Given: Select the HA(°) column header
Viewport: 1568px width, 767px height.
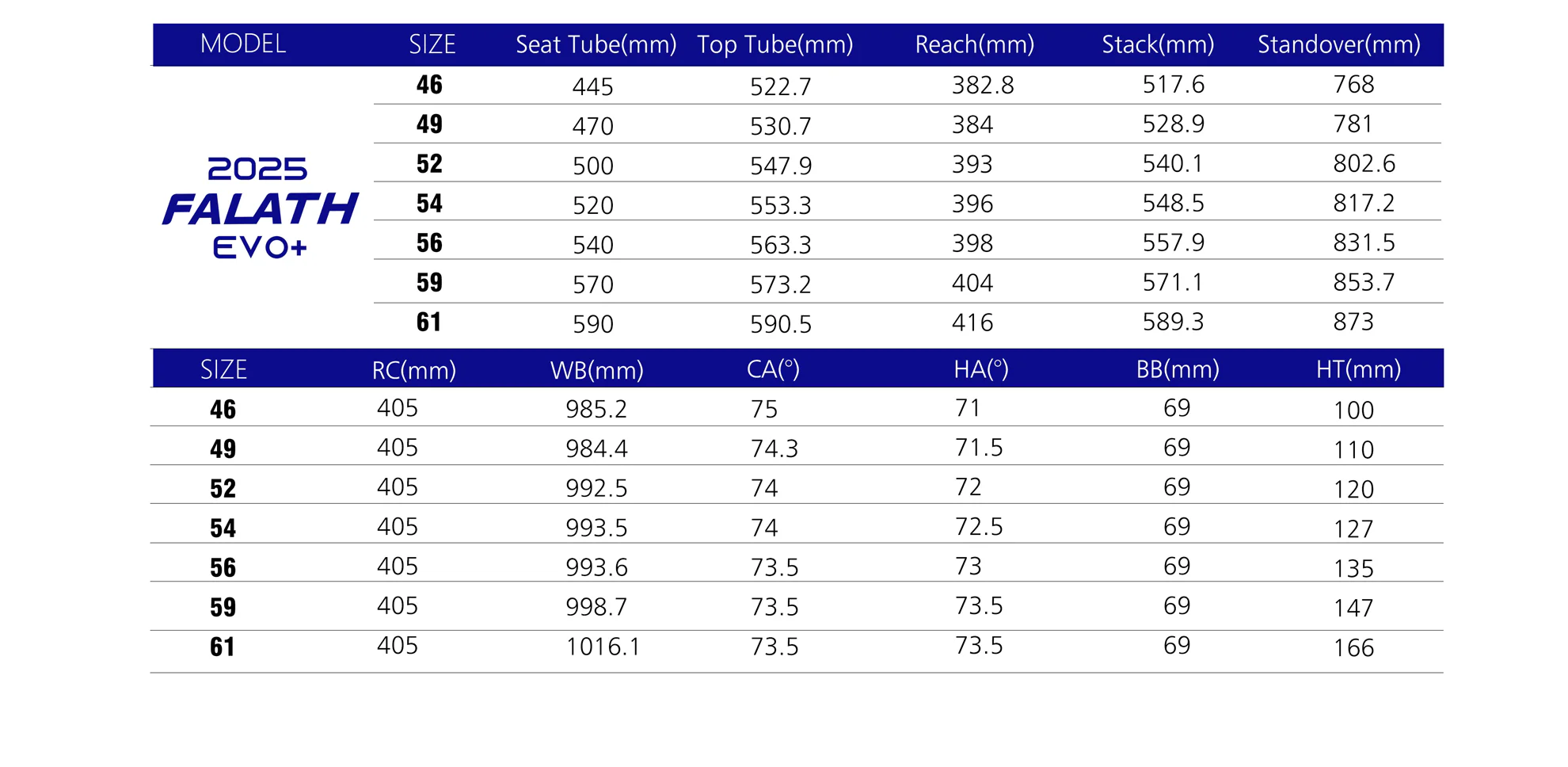Looking at the screenshot, I should tap(980, 369).
